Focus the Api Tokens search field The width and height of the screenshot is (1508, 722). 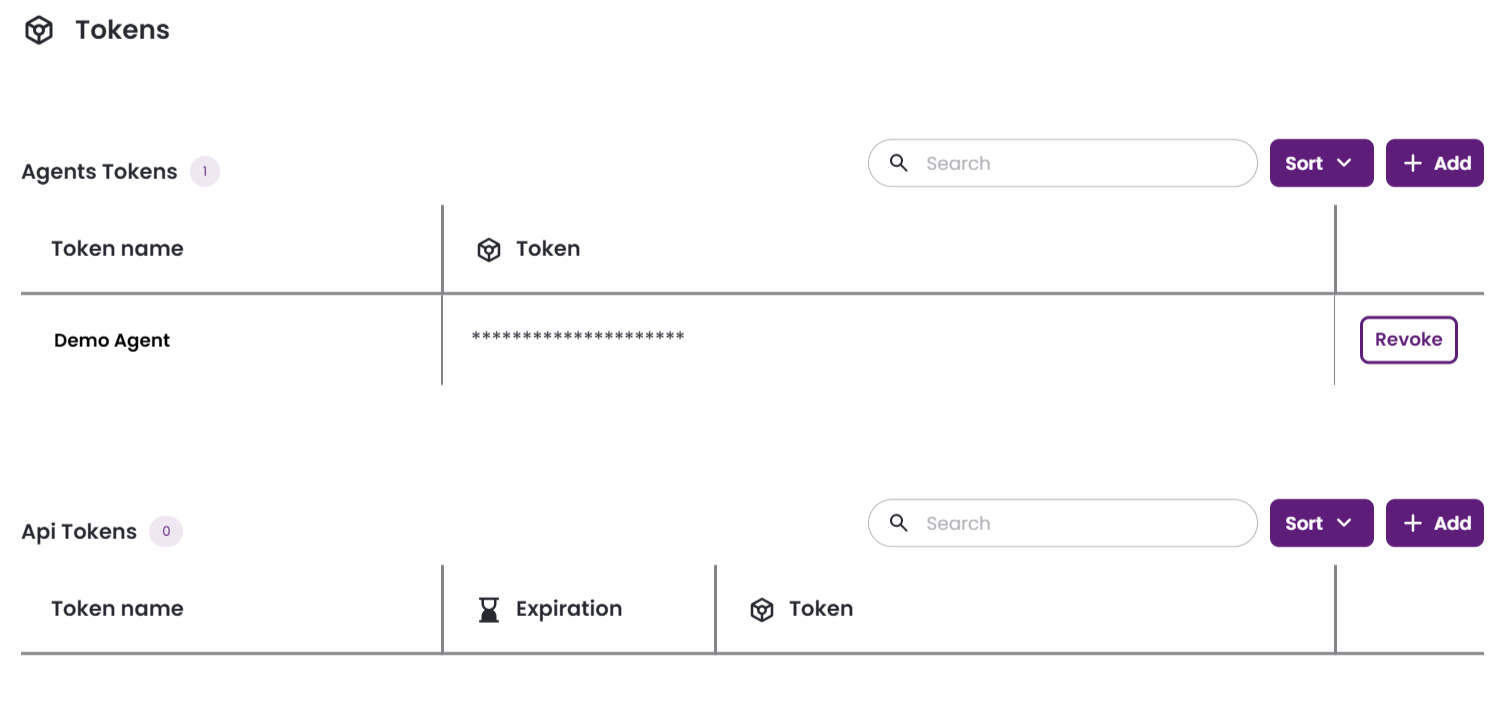click(x=1062, y=523)
